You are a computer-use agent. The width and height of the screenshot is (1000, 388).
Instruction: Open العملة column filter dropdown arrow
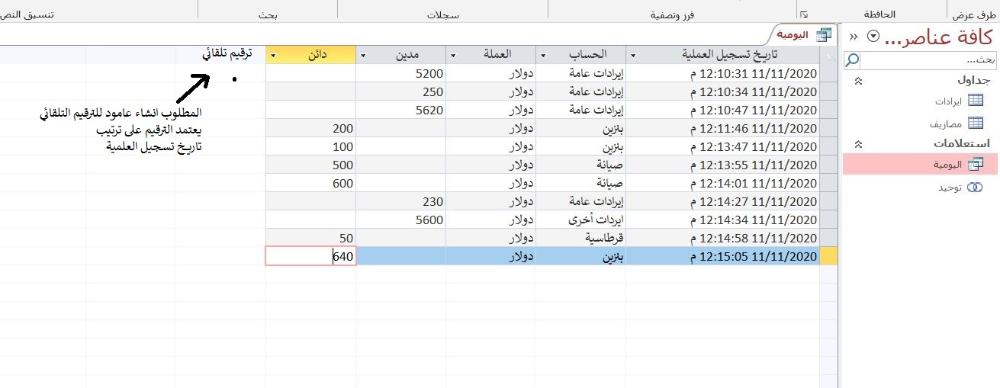(x=453, y=55)
